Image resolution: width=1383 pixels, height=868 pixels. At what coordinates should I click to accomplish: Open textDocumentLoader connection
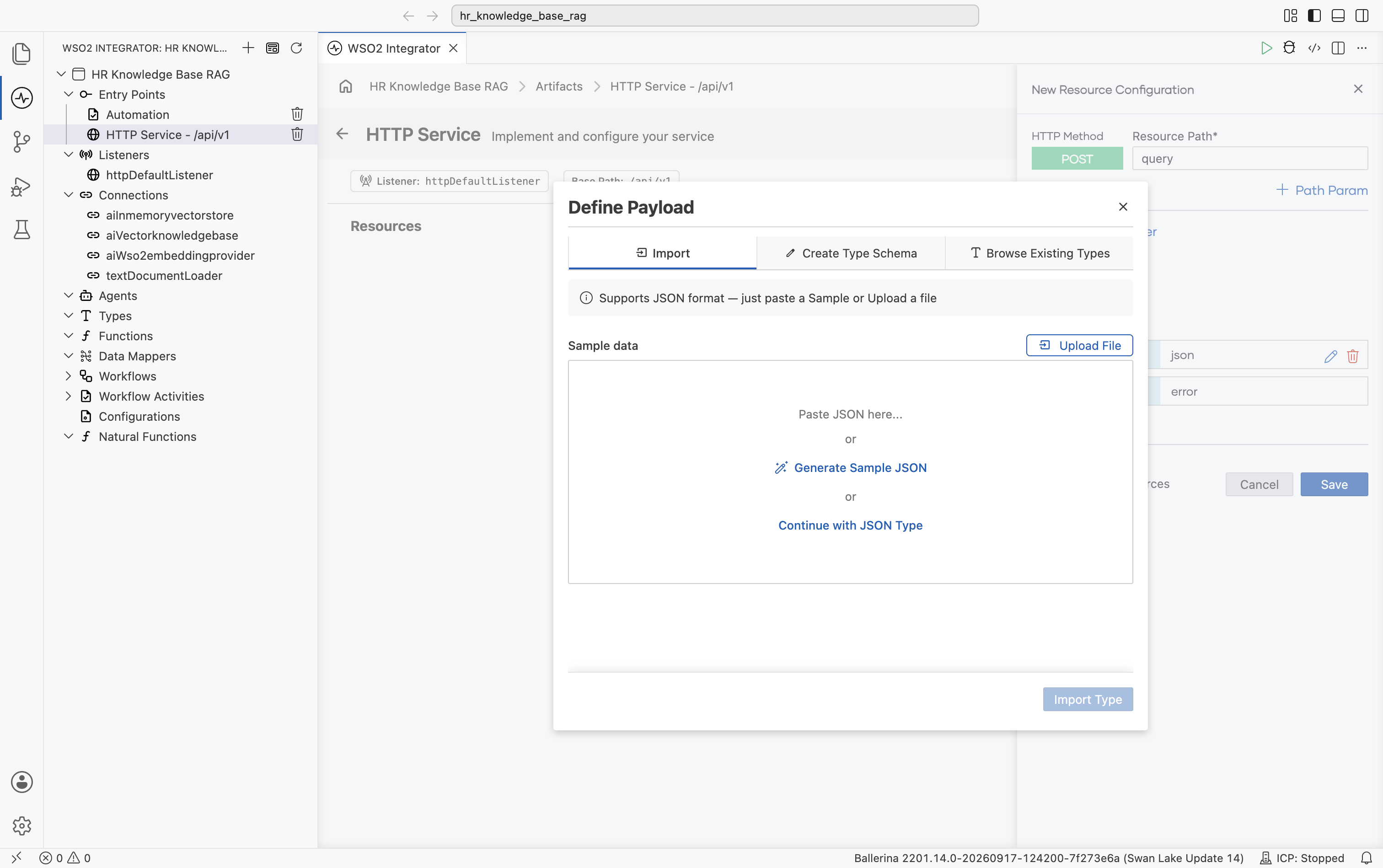(x=164, y=275)
